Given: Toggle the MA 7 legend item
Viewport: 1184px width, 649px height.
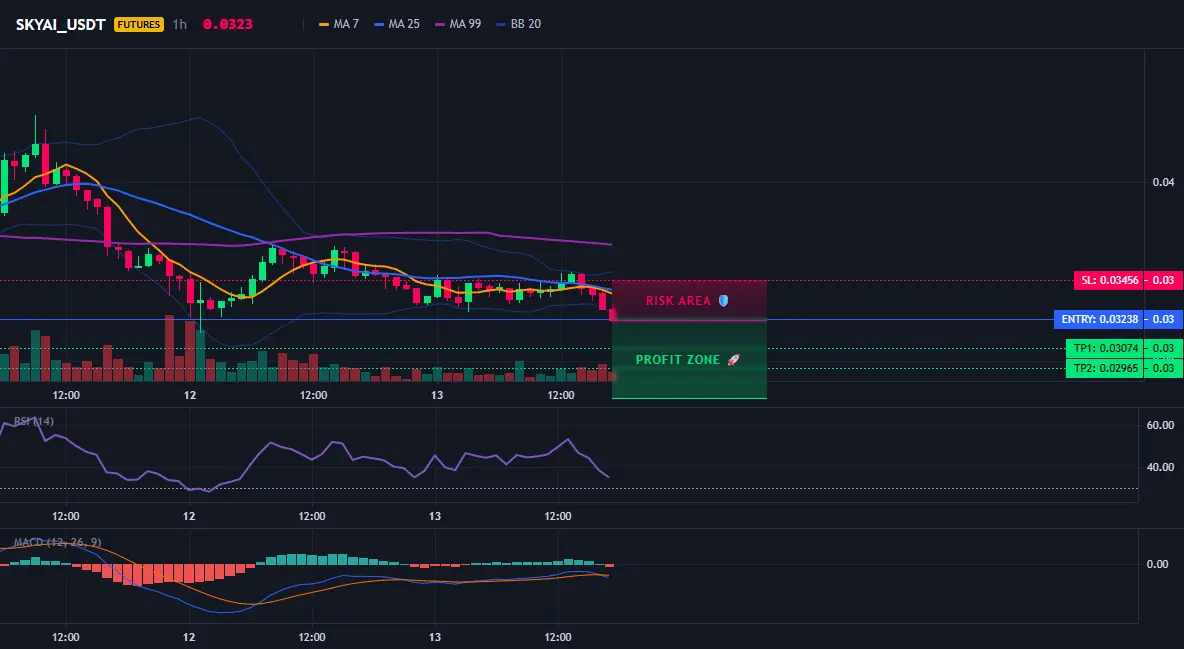Looking at the screenshot, I should click(x=339, y=24).
